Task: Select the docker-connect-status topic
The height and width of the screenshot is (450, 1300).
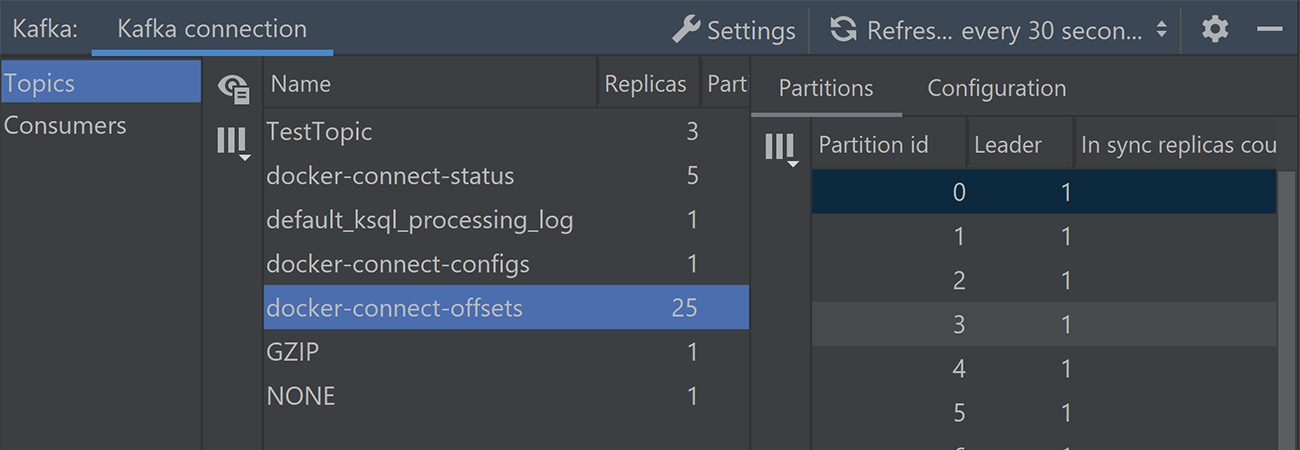Action: coord(506,176)
